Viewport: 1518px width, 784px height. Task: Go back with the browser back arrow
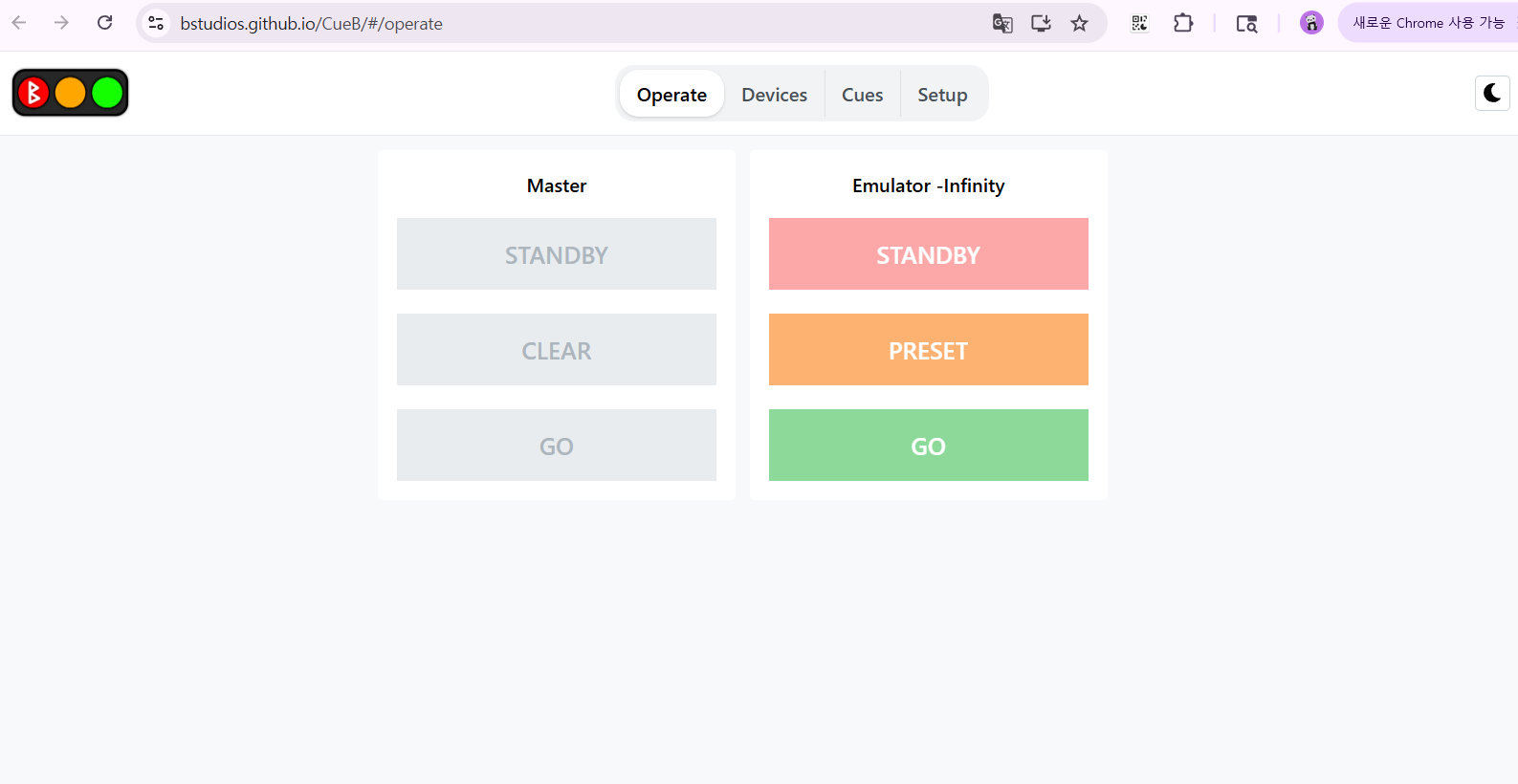tap(19, 23)
